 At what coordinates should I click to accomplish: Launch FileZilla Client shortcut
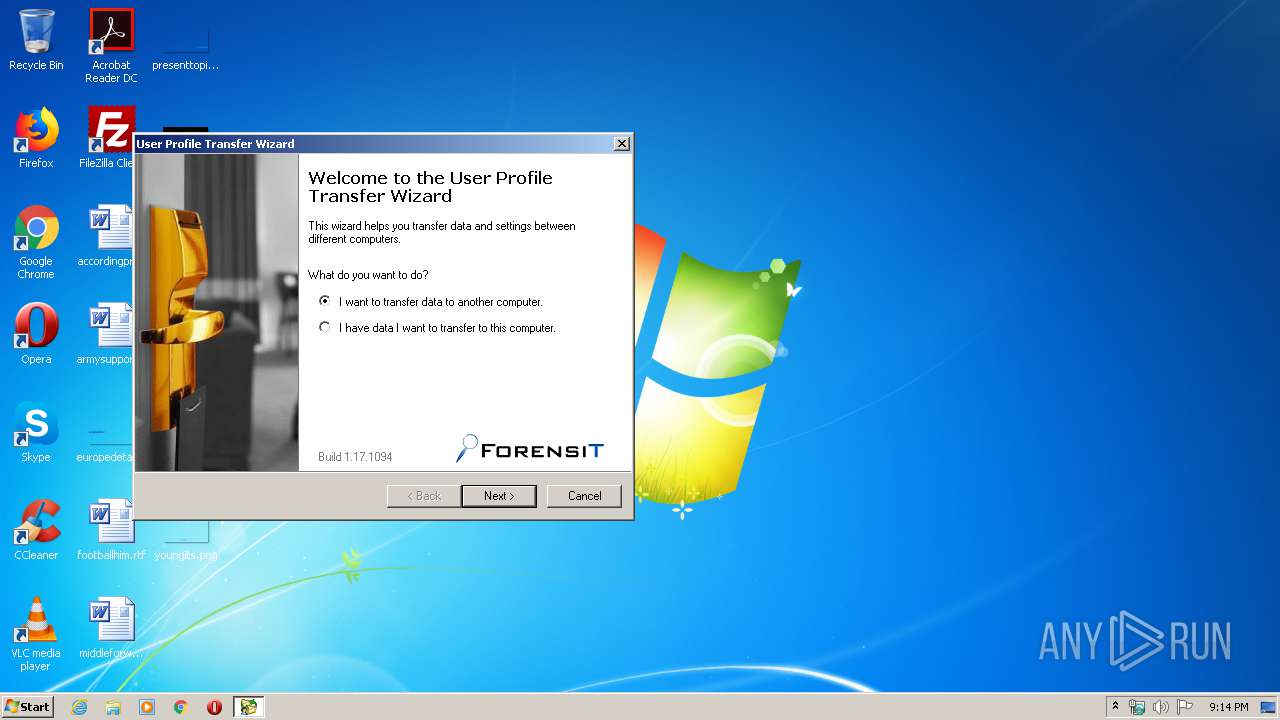106,138
